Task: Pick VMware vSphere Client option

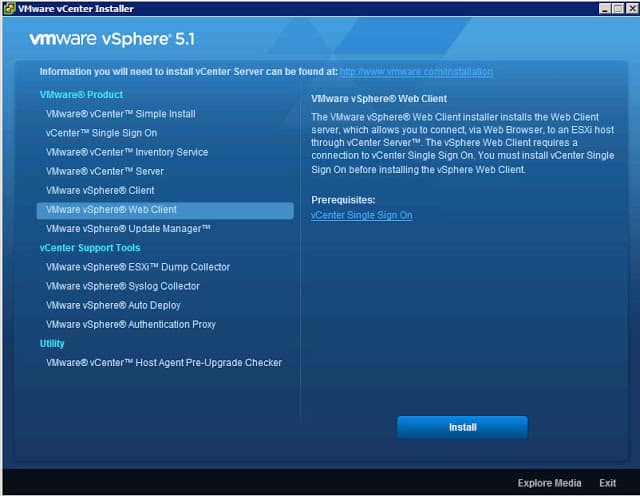Action: tap(100, 190)
